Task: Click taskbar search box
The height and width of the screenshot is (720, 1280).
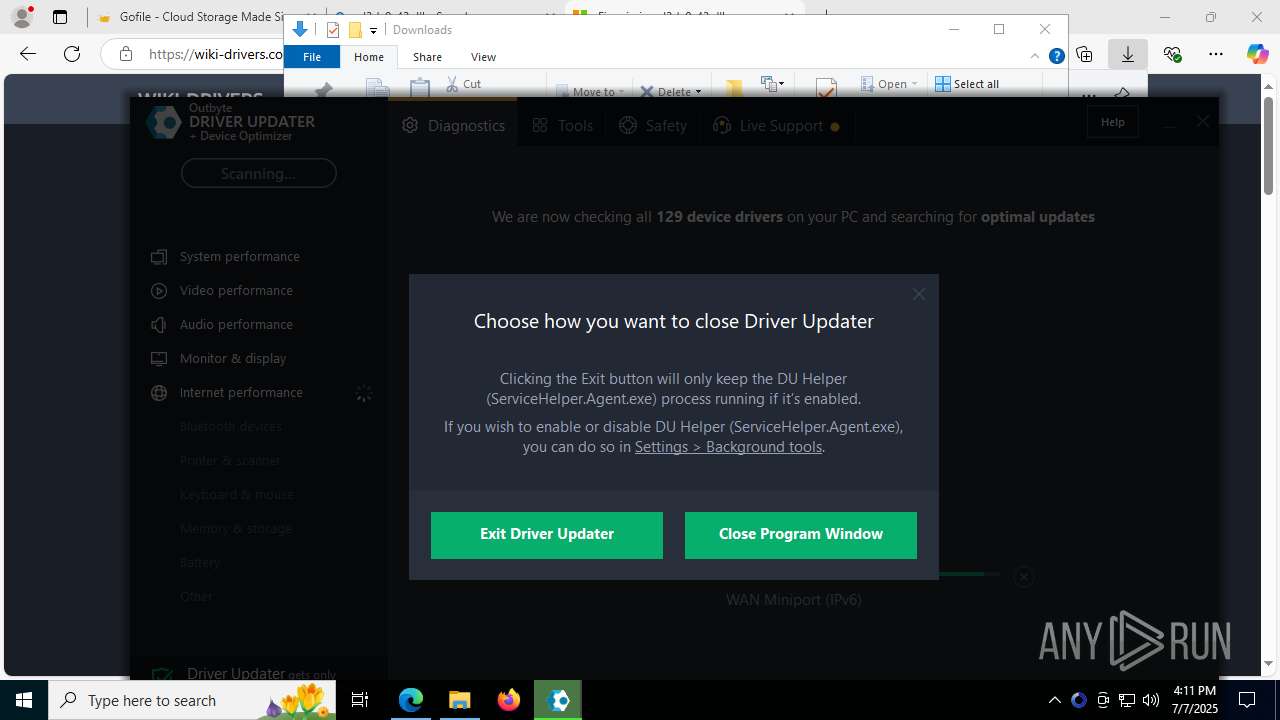Action: tap(192, 700)
